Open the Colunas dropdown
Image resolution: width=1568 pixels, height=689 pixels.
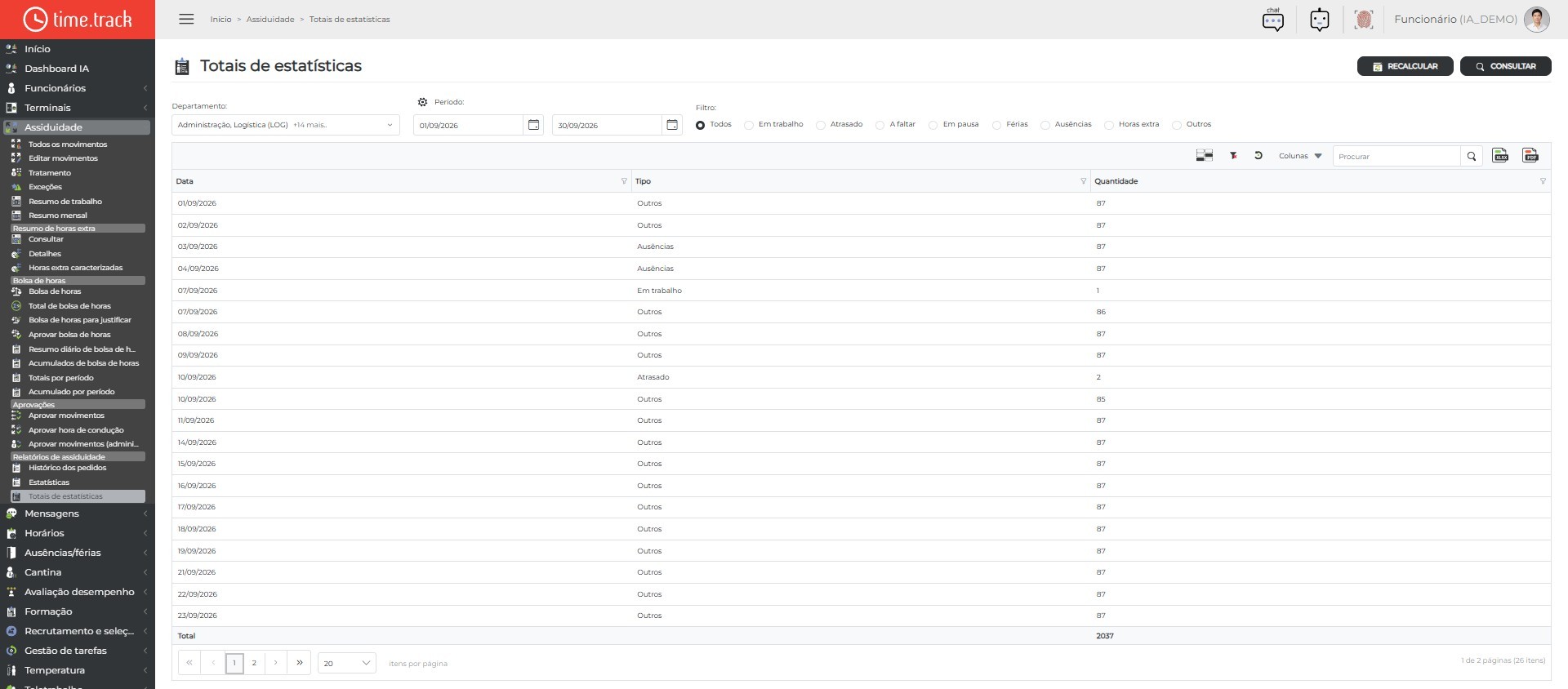[x=1300, y=156]
